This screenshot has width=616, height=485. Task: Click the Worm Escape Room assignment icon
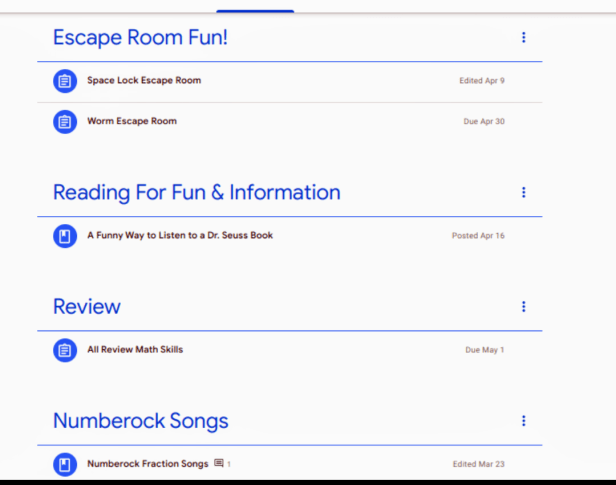65,122
